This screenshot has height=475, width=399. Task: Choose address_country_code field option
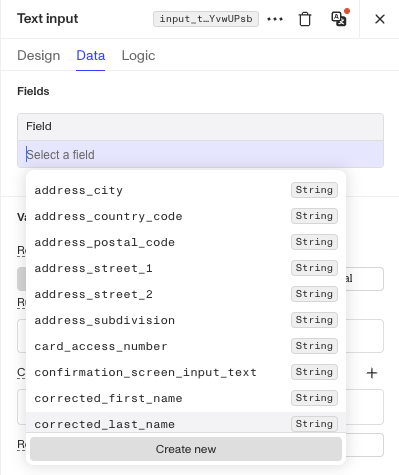(x=186, y=216)
